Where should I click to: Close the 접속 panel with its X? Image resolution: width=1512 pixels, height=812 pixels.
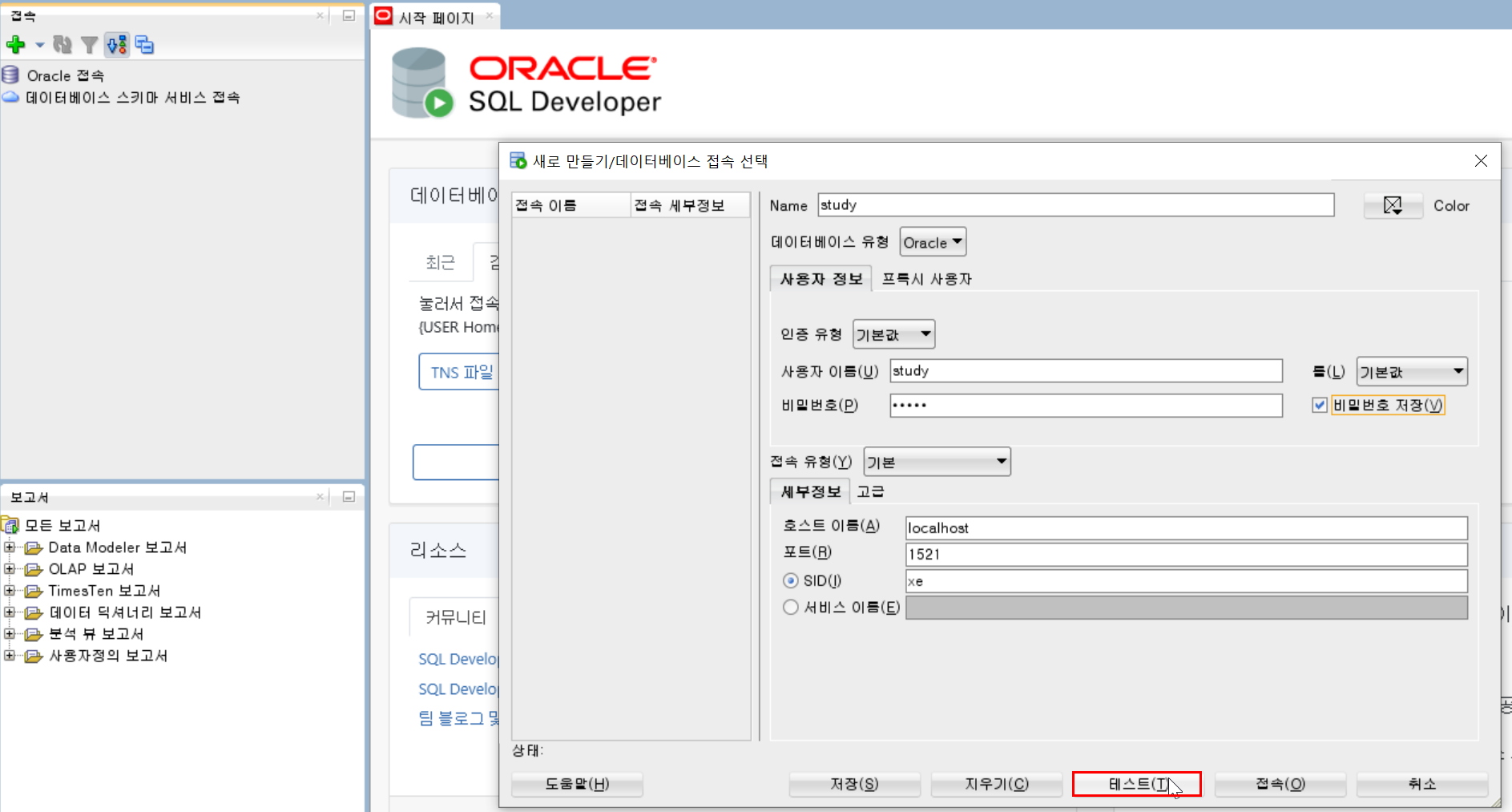[x=320, y=15]
